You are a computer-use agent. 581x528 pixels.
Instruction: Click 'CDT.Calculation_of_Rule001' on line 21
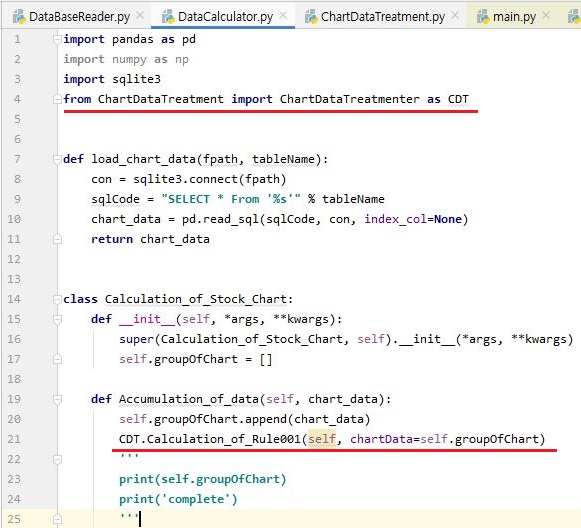click(x=210, y=439)
